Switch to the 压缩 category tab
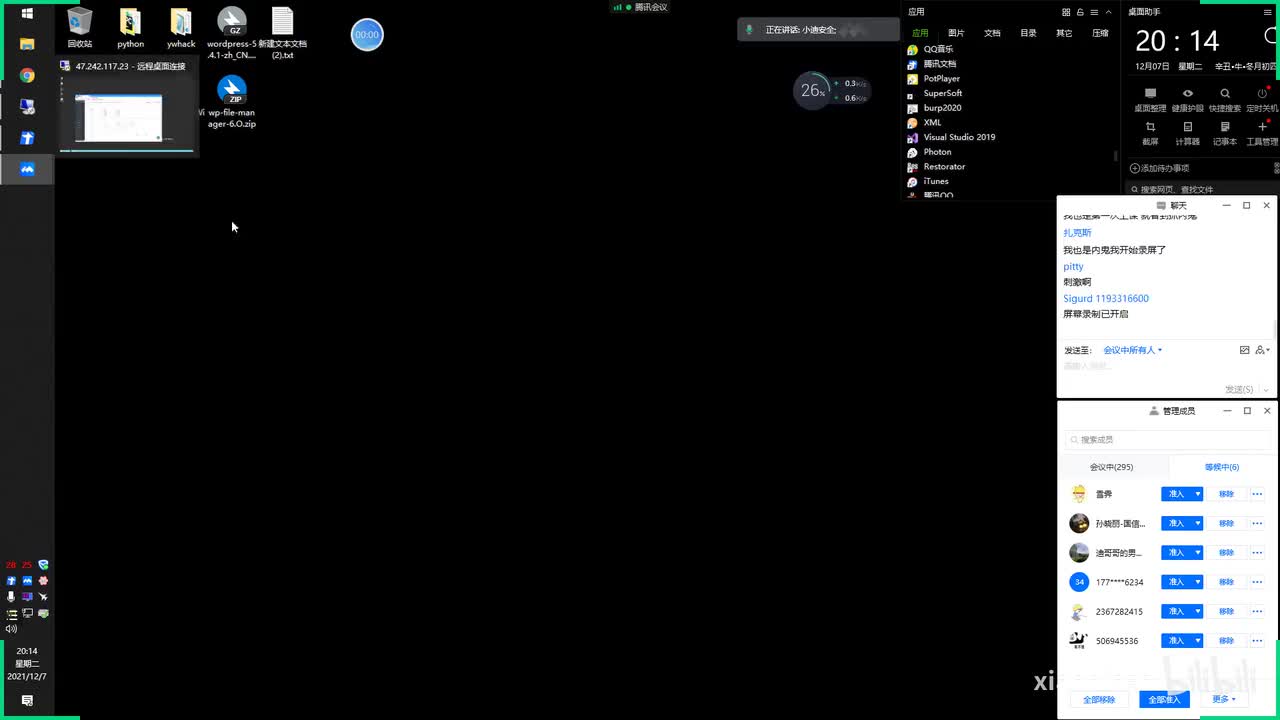The image size is (1280, 720). point(1100,33)
